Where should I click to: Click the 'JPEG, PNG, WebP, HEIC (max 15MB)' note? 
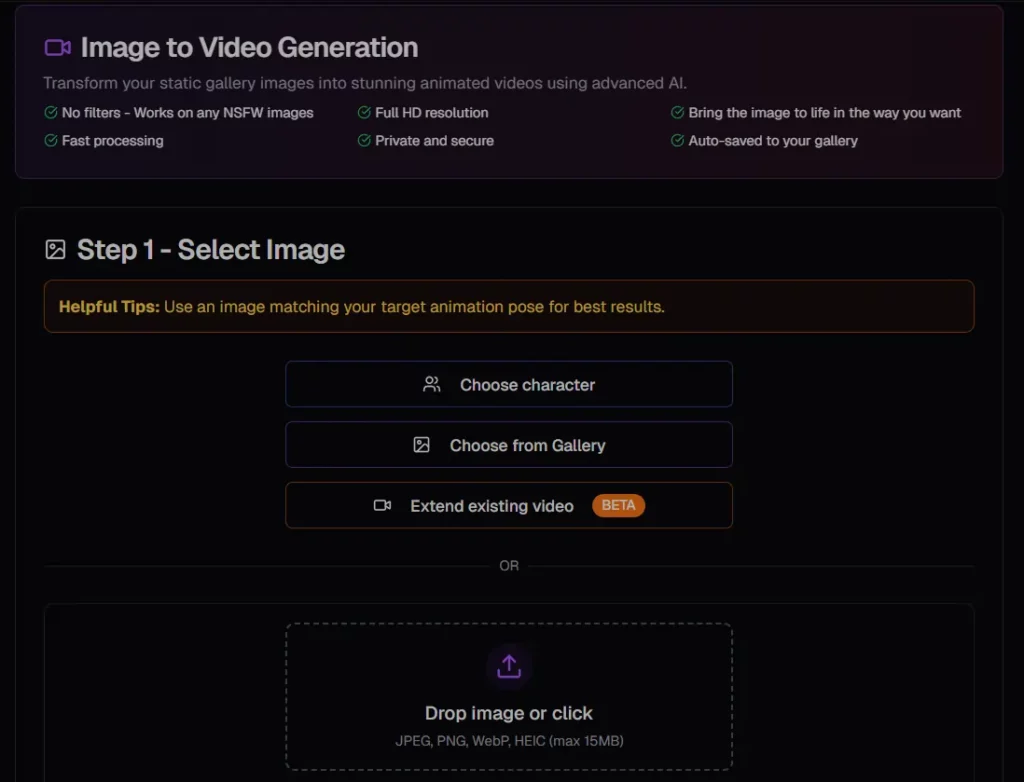509,741
